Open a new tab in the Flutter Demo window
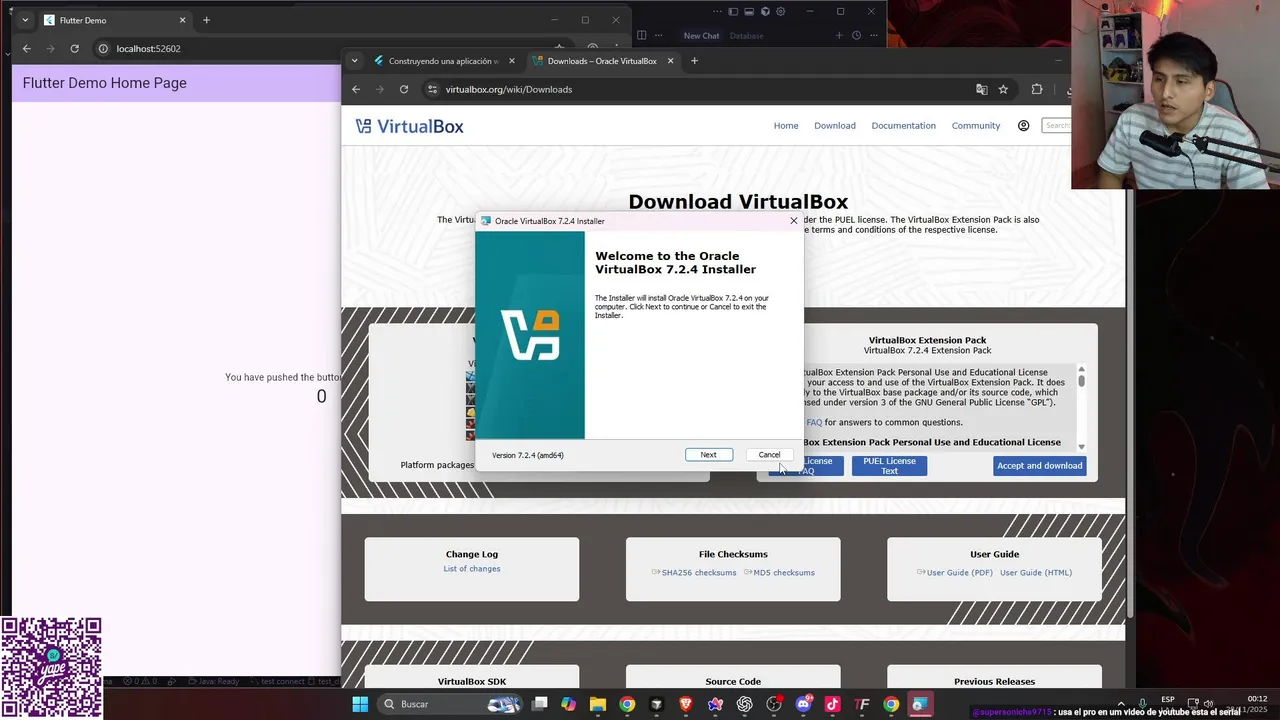 206,20
